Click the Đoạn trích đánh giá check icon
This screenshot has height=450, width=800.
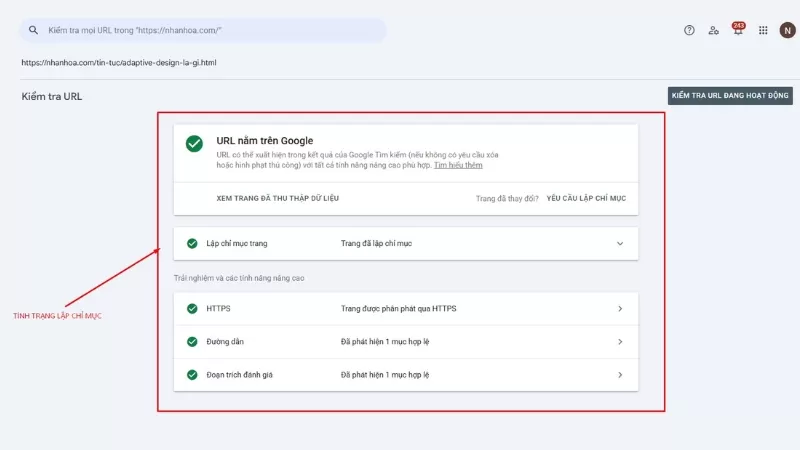pos(192,375)
